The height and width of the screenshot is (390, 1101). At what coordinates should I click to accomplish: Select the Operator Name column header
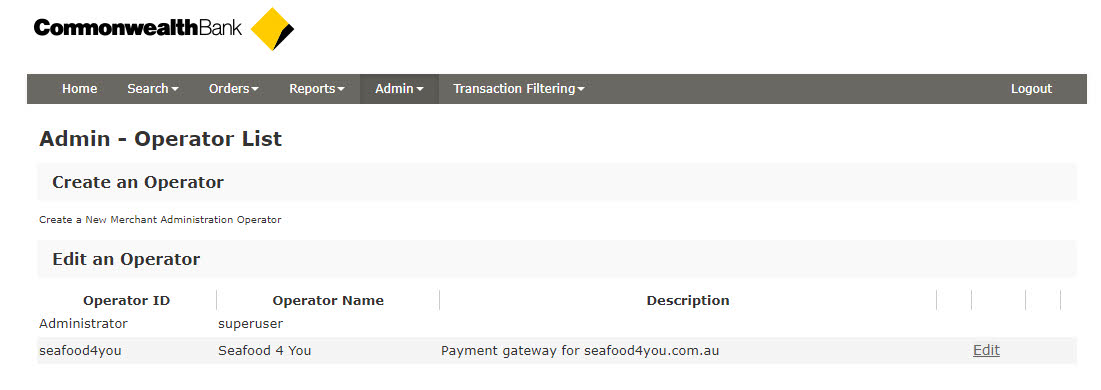tap(328, 301)
